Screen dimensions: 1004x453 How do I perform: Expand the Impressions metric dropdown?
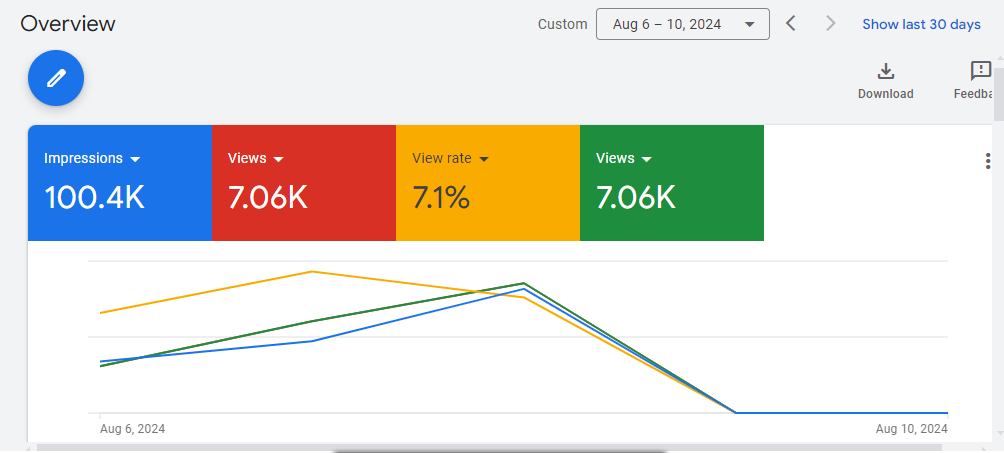coord(135,159)
